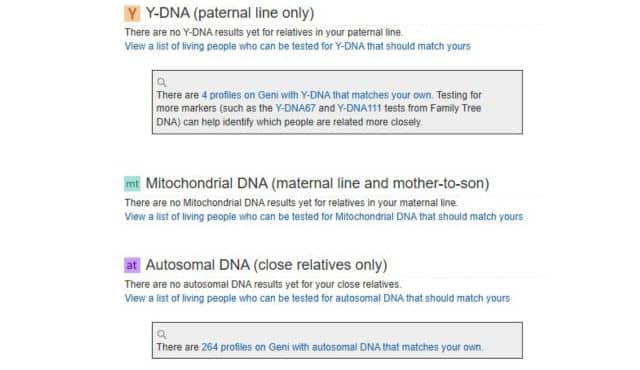Click text about no Mitochondrial DNA results
This screenshot has height=370, width=640.
pyautogui.click(x=291, y=203)
